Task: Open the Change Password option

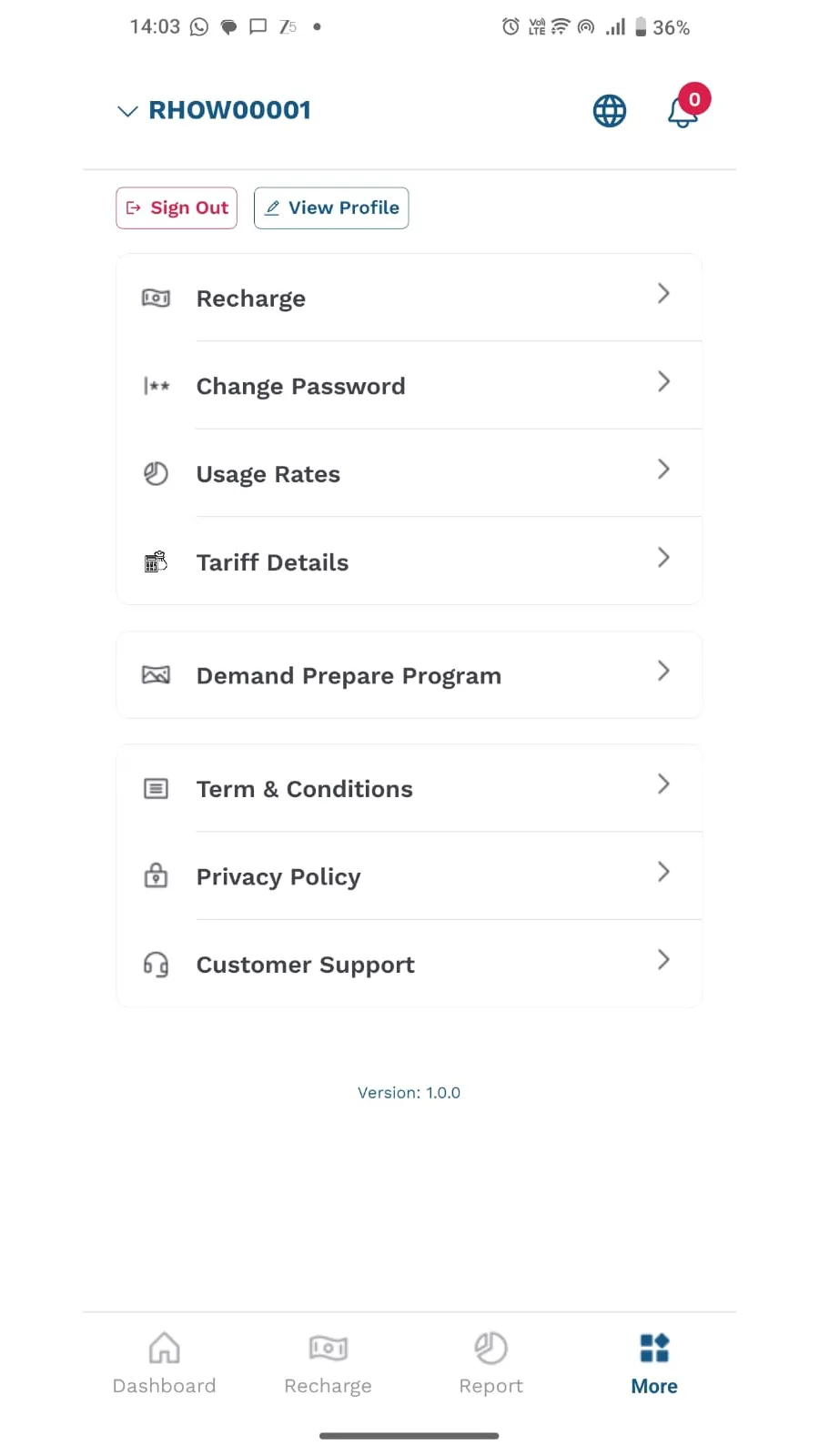Action: click(x=409, y=386)
